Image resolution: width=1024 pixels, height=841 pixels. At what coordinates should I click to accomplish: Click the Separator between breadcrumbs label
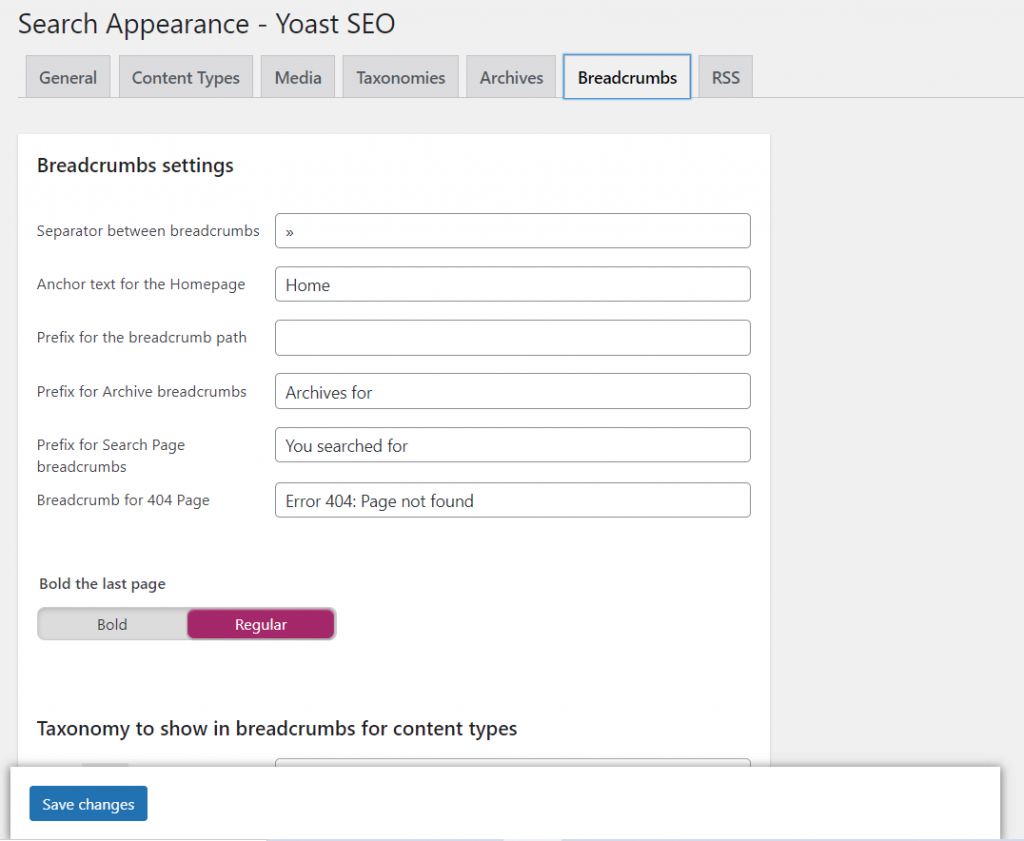(148, 230)
